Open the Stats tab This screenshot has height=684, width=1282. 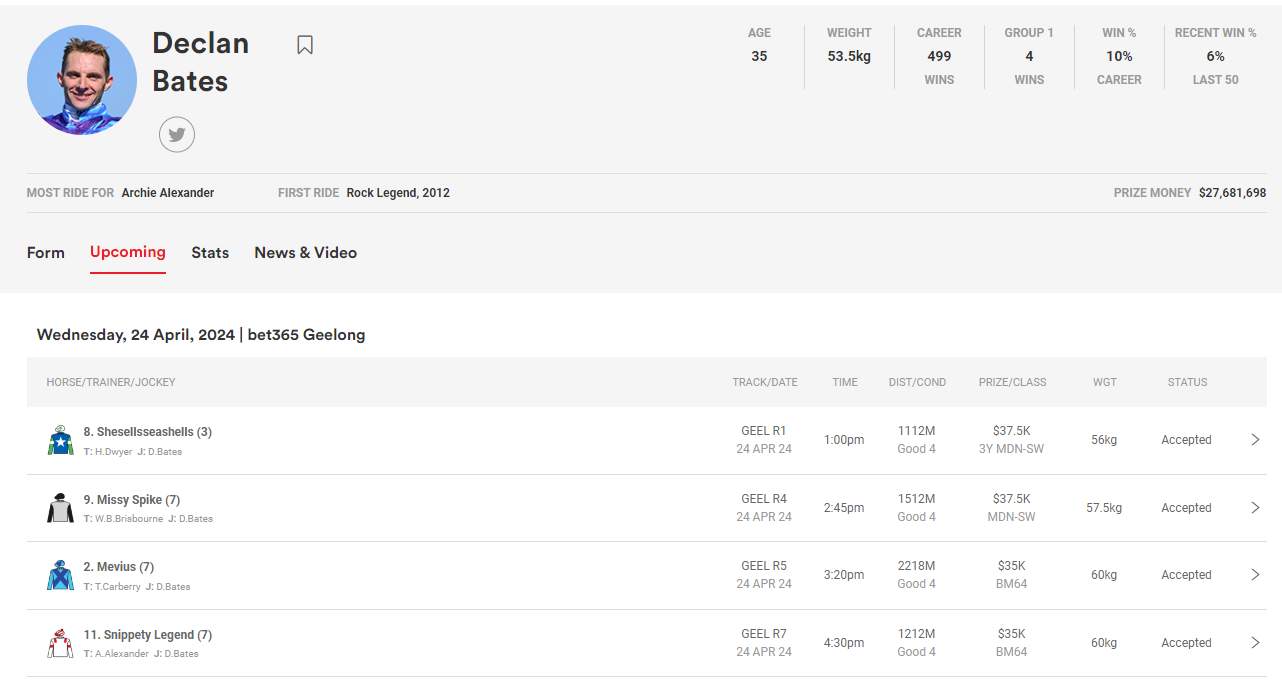[x=210, y=253]
